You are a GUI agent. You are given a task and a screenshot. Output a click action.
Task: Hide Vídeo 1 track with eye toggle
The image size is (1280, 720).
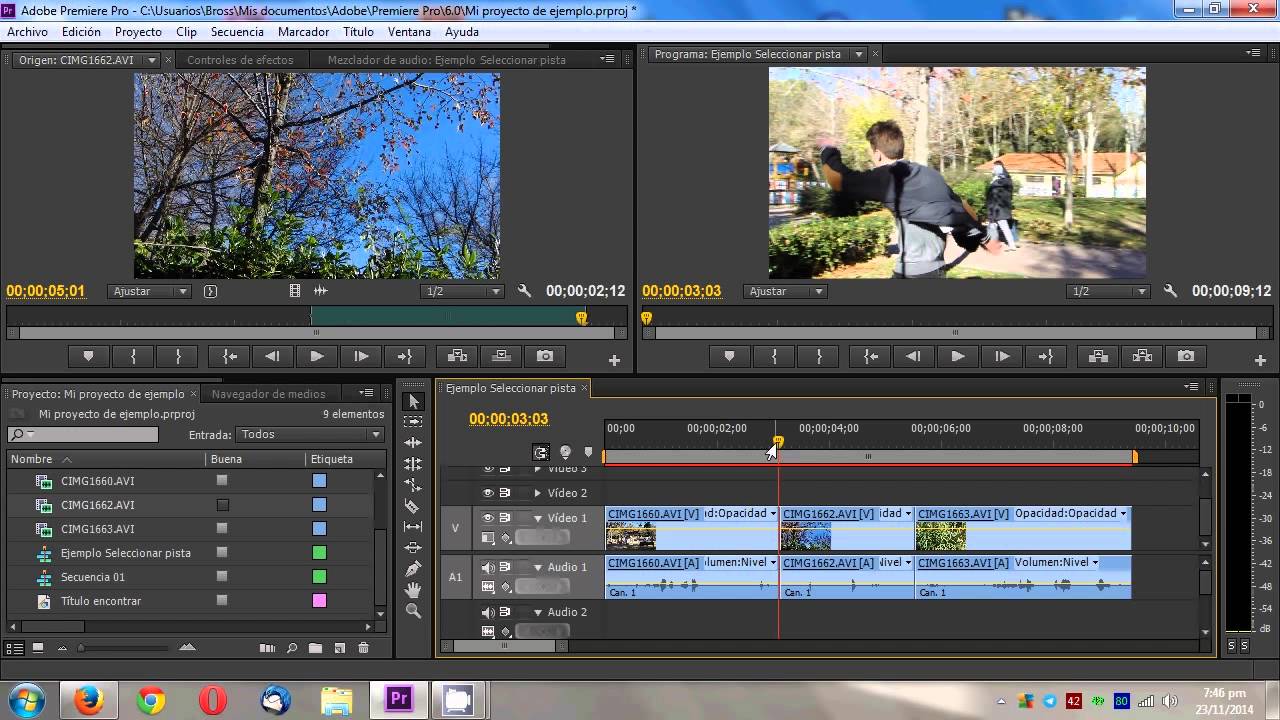(488, 518)
